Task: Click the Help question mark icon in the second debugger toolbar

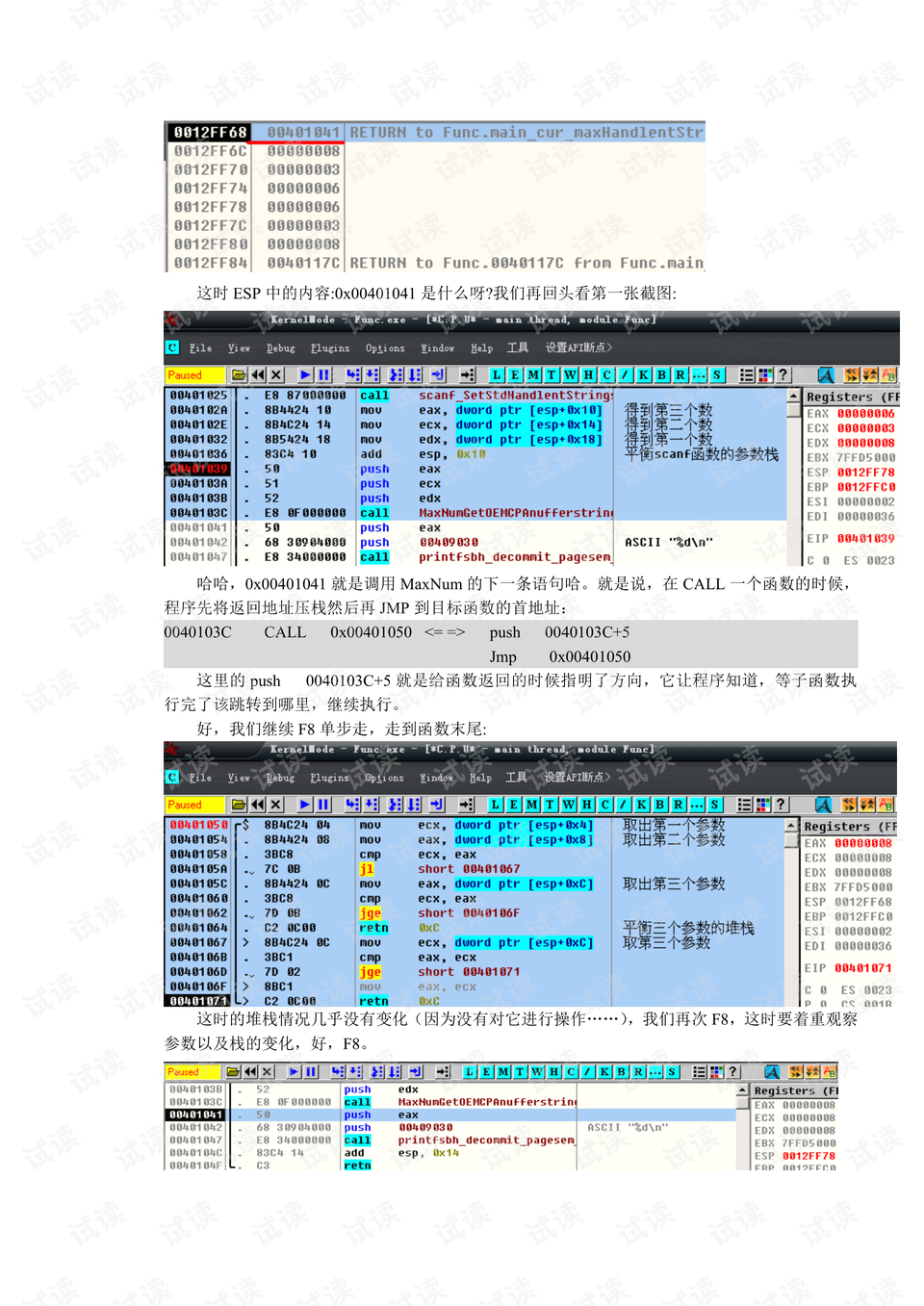Action: pyautogui.click(x=781, y=805)
